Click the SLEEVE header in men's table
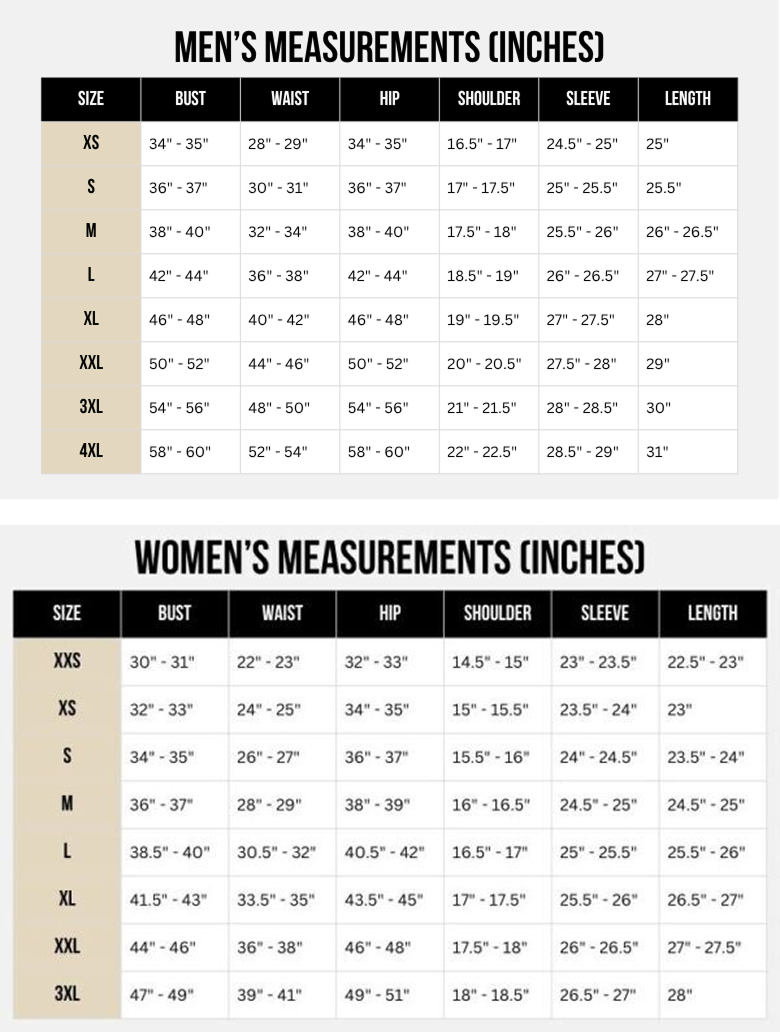 [x=588, y=98]
